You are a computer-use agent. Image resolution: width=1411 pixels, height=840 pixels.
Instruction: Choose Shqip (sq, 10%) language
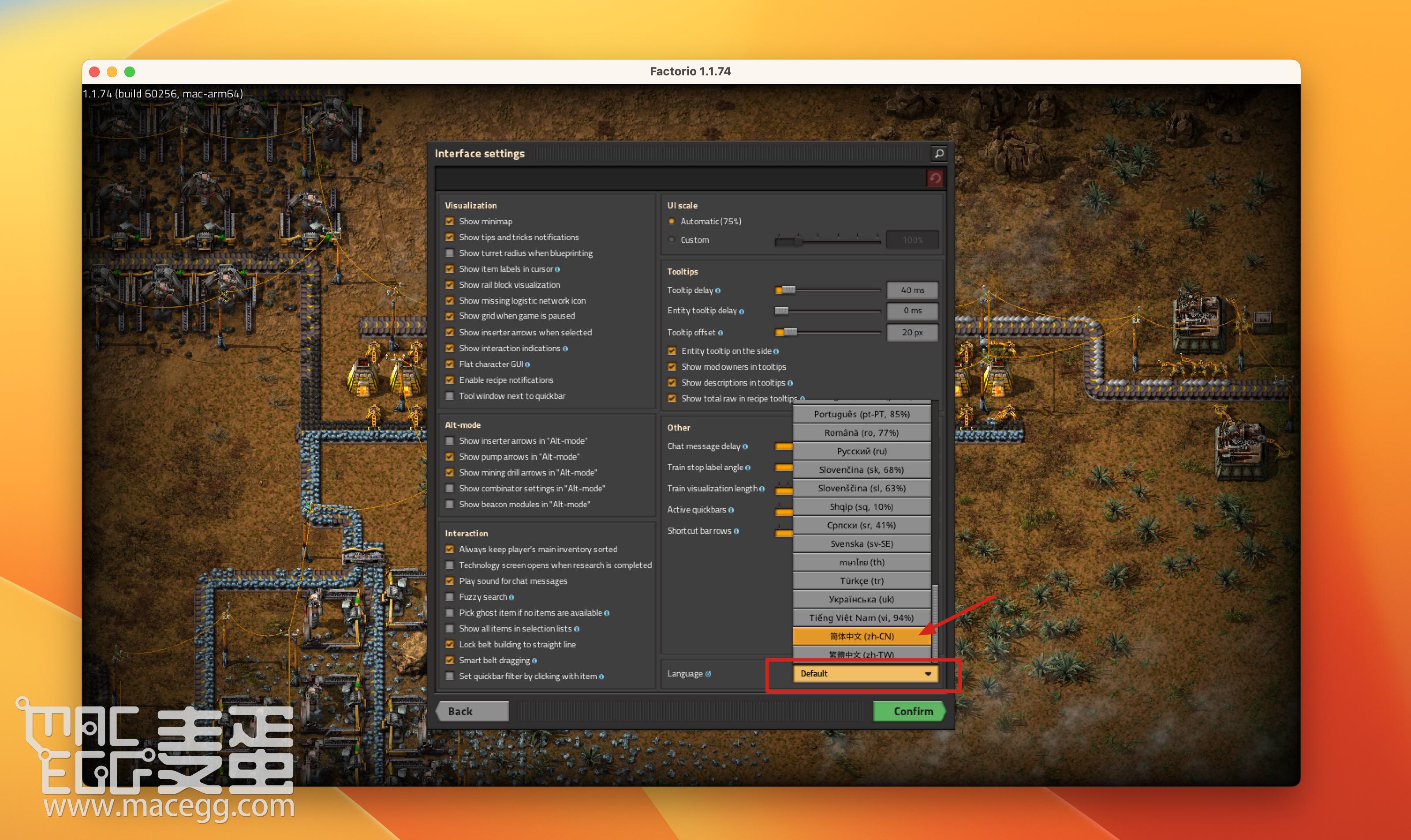pos(862,507)
